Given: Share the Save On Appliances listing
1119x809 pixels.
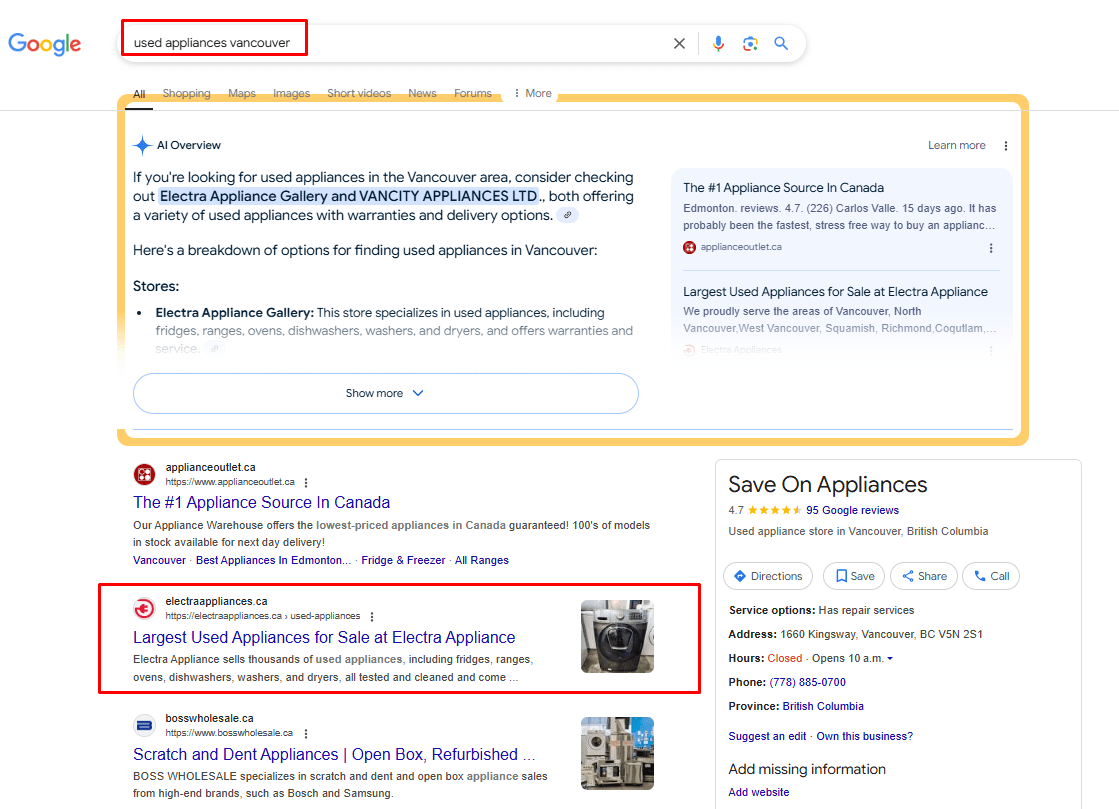Looking at the screenshot, I should [923, 576].
